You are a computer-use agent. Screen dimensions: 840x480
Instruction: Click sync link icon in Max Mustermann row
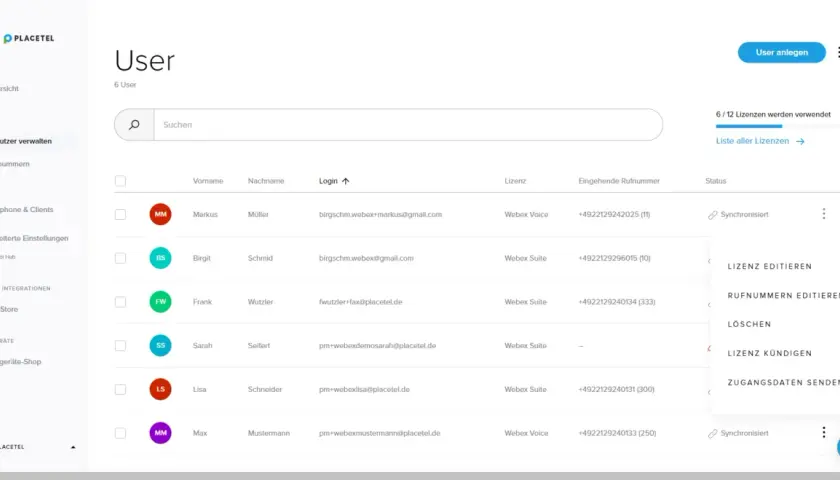712,433
